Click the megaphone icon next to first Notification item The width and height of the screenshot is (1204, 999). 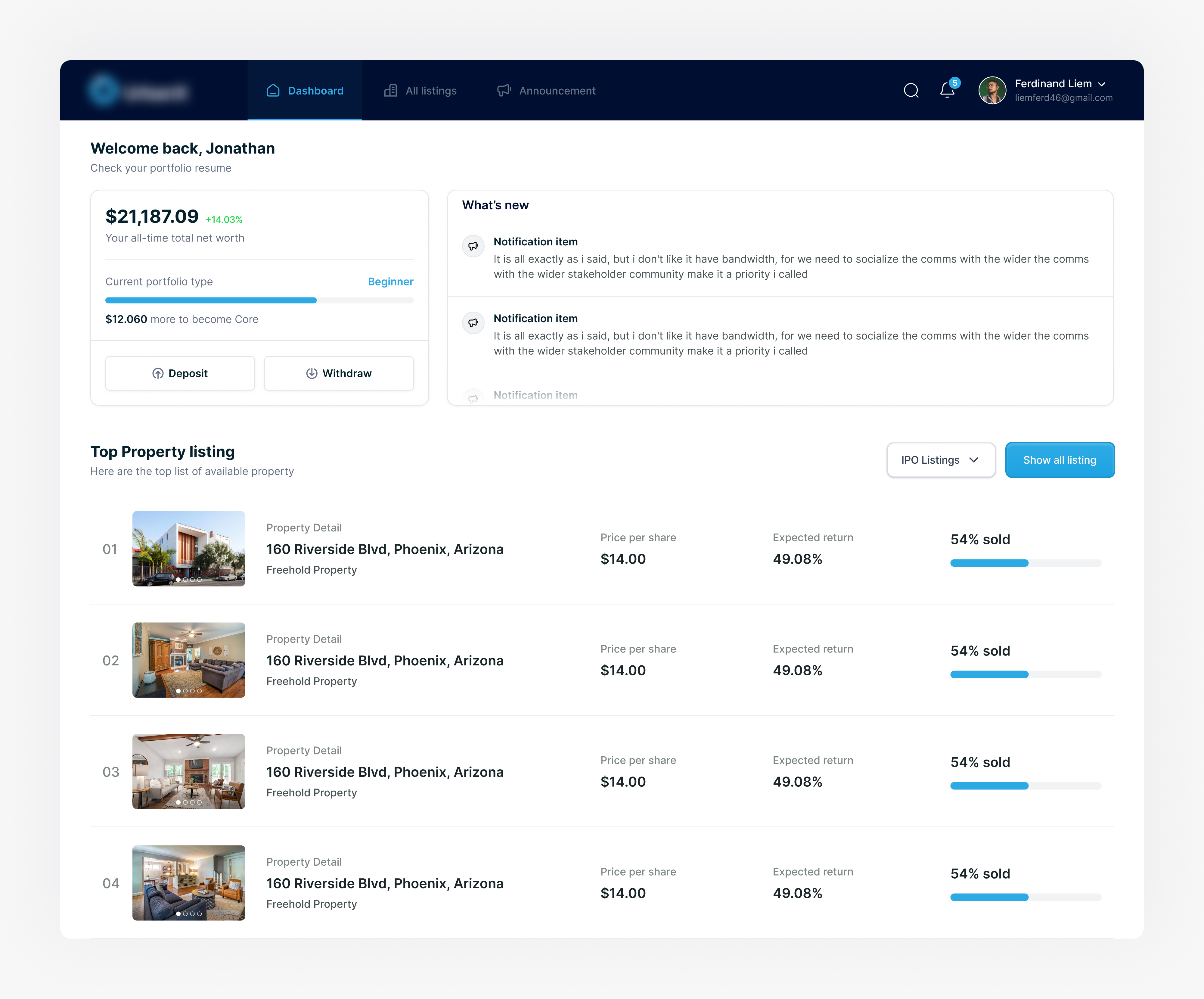tap(473, 246)
